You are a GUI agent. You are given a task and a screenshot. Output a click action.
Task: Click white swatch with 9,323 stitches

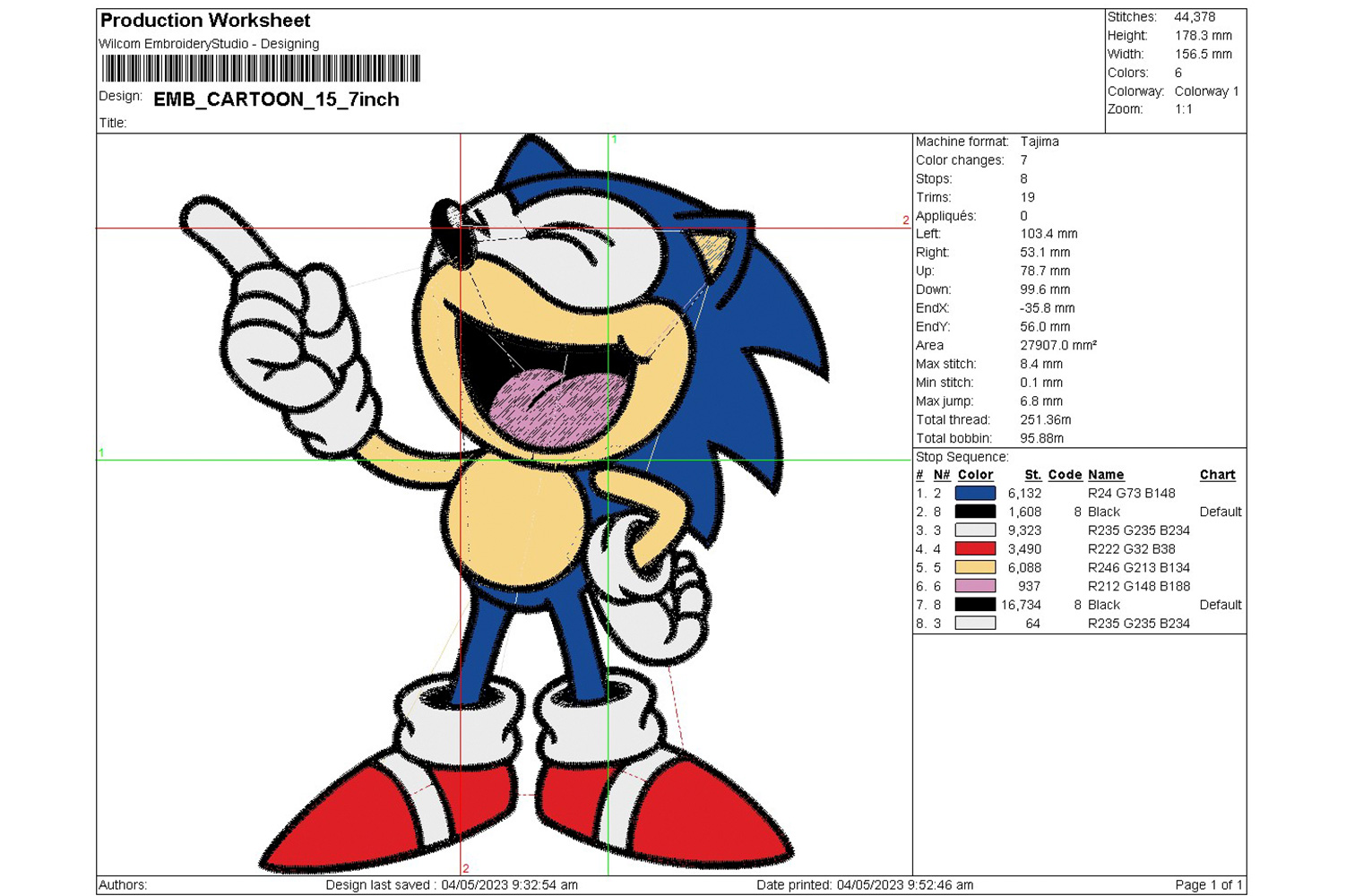point(975,530)
